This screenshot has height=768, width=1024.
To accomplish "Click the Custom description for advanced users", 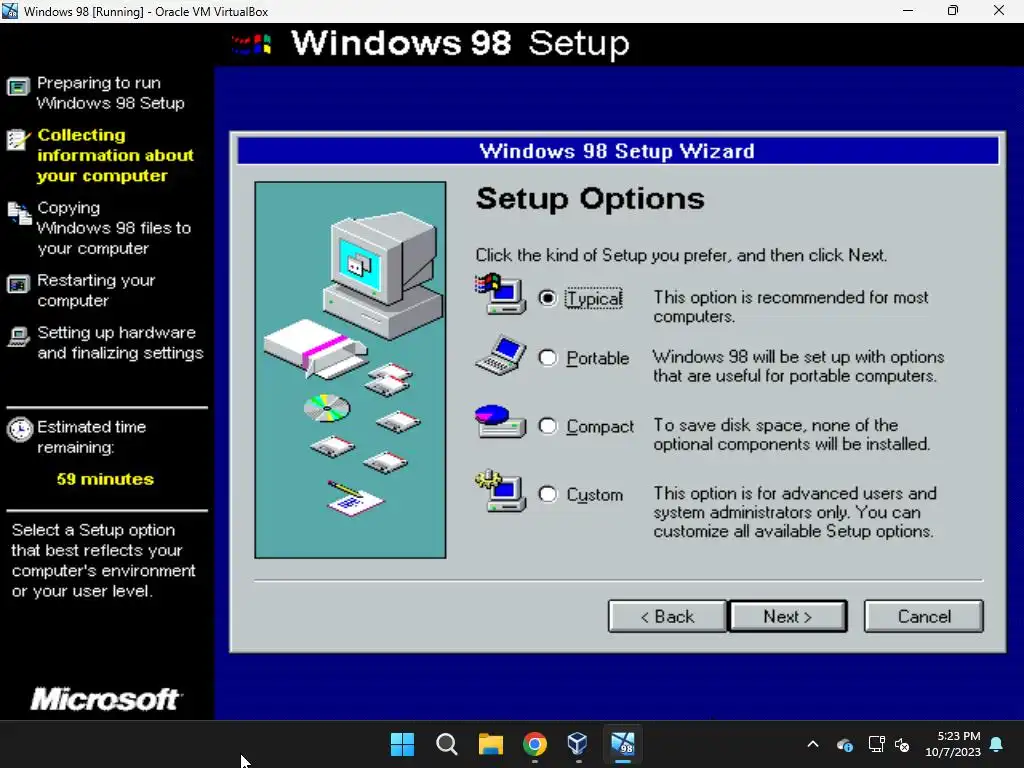I will tap(794, 512).
